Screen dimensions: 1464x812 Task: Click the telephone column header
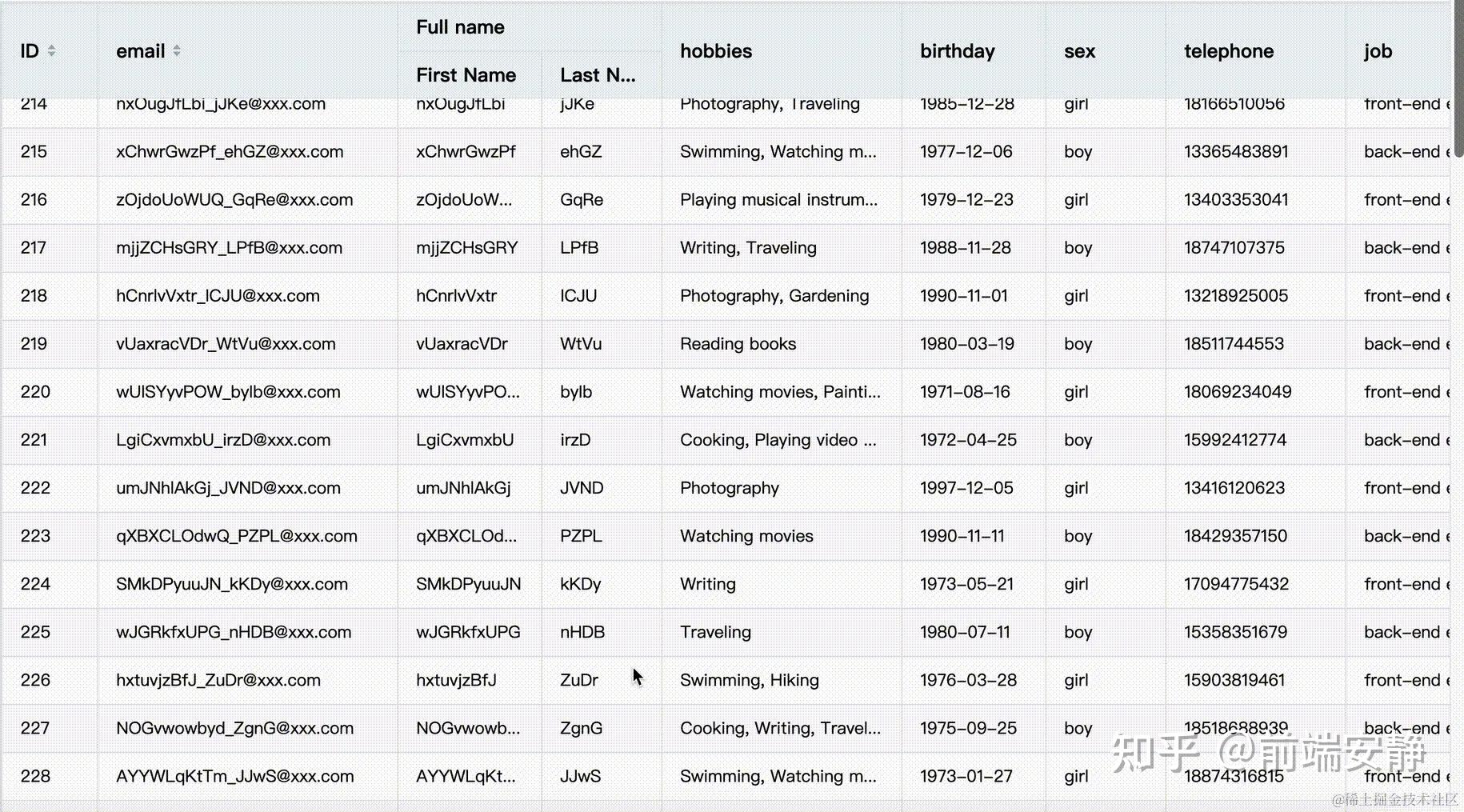pos(1228,51)
